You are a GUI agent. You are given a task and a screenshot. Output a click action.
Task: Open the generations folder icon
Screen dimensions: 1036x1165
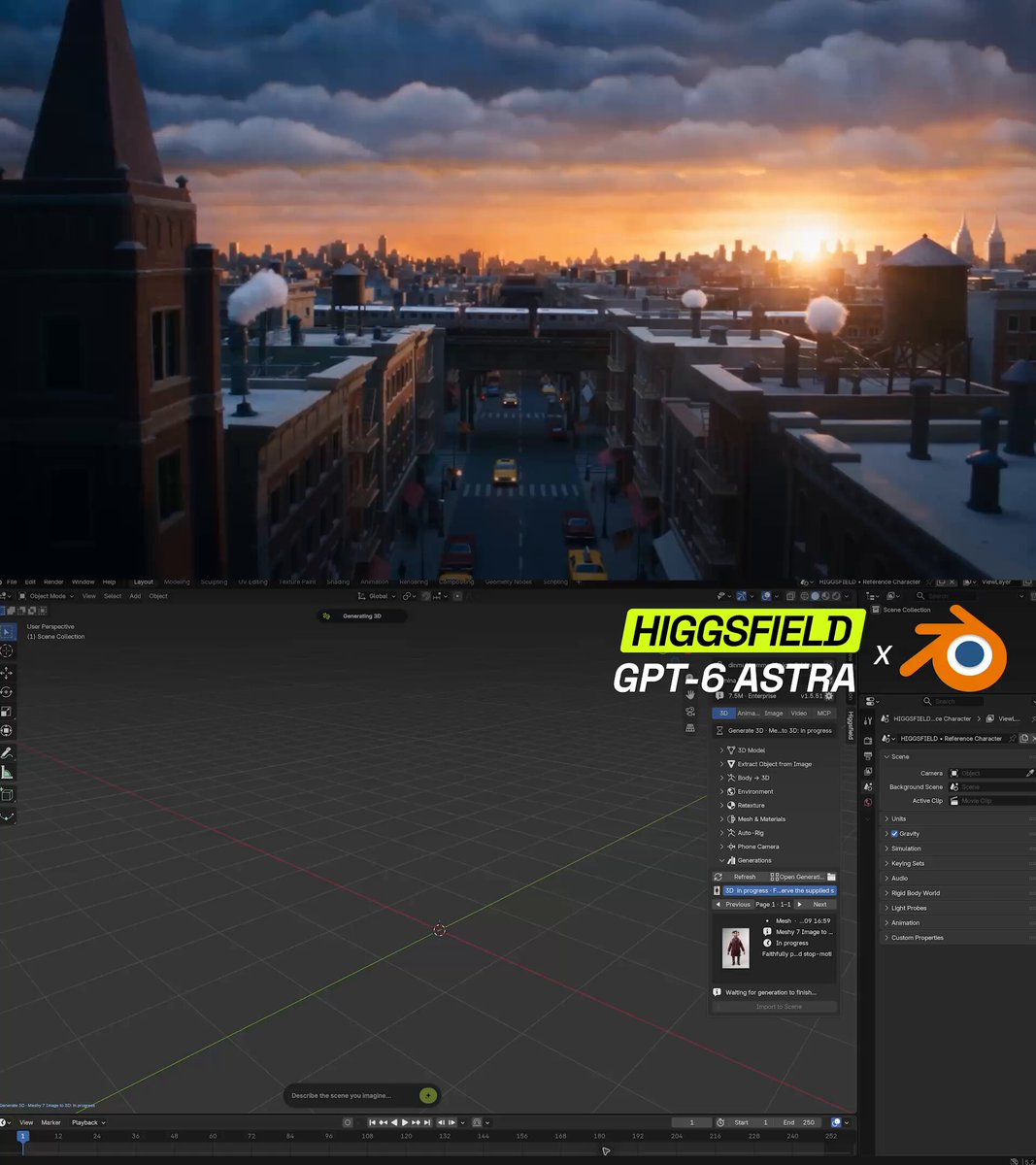click(831, 877)
